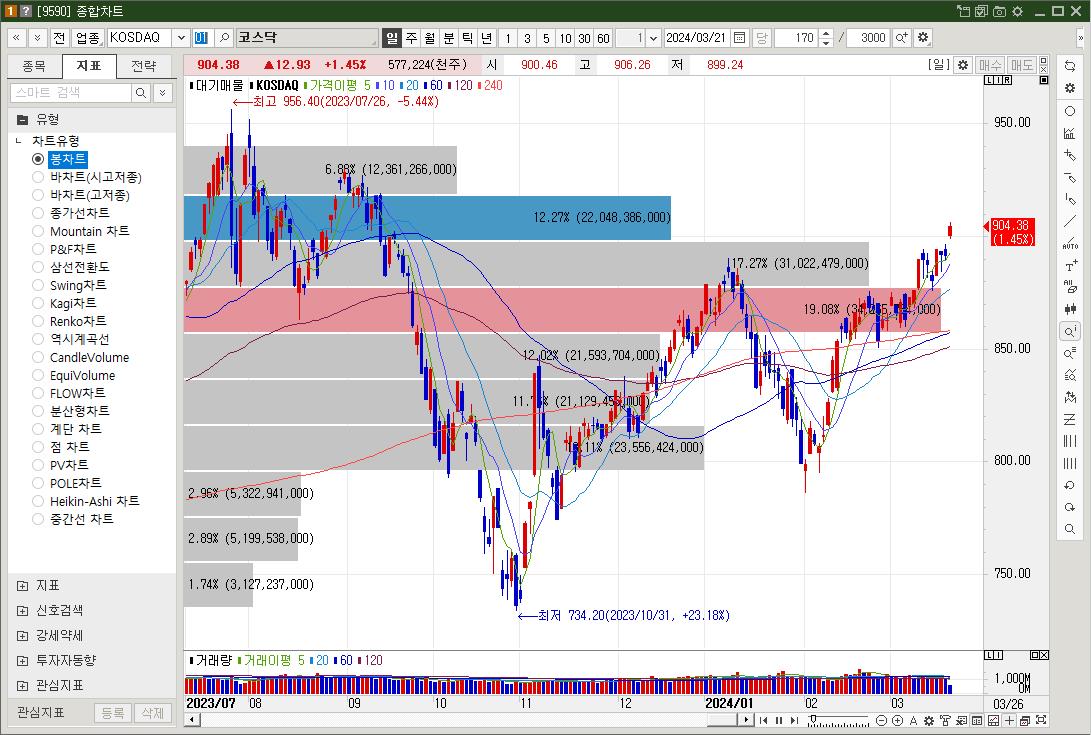This screenshot has height=735, width=1091.
Task: Select the 바차트(시고저종) radio option
Action: click(38, 177)
